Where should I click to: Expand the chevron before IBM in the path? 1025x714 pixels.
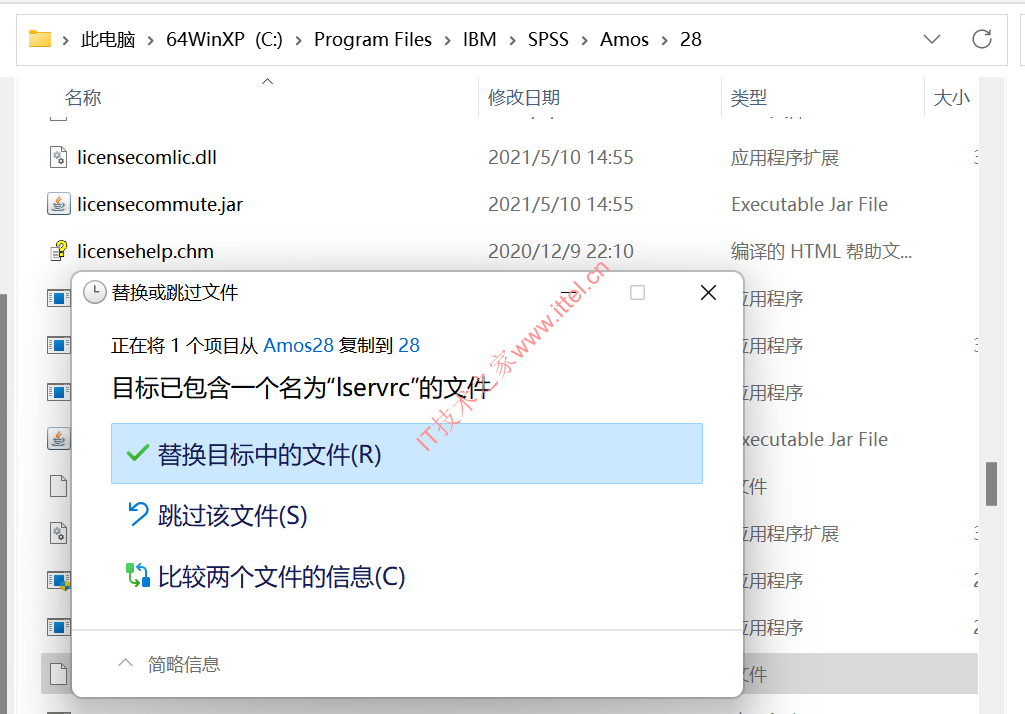coord(447,41)
